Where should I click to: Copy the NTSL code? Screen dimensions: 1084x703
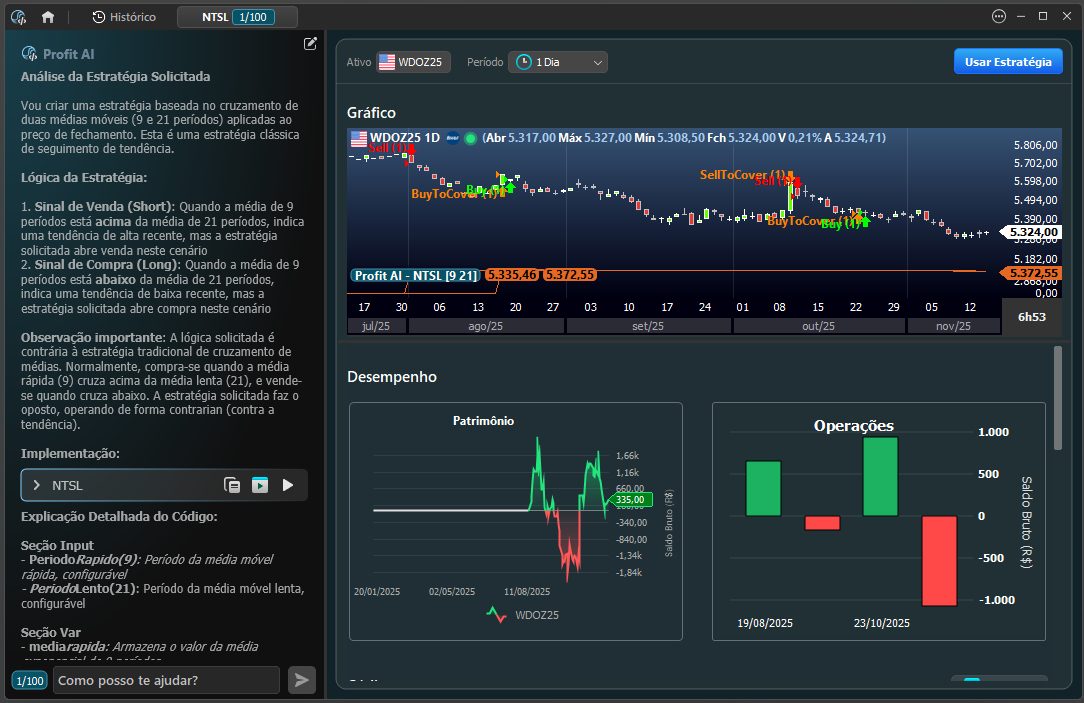232,485
